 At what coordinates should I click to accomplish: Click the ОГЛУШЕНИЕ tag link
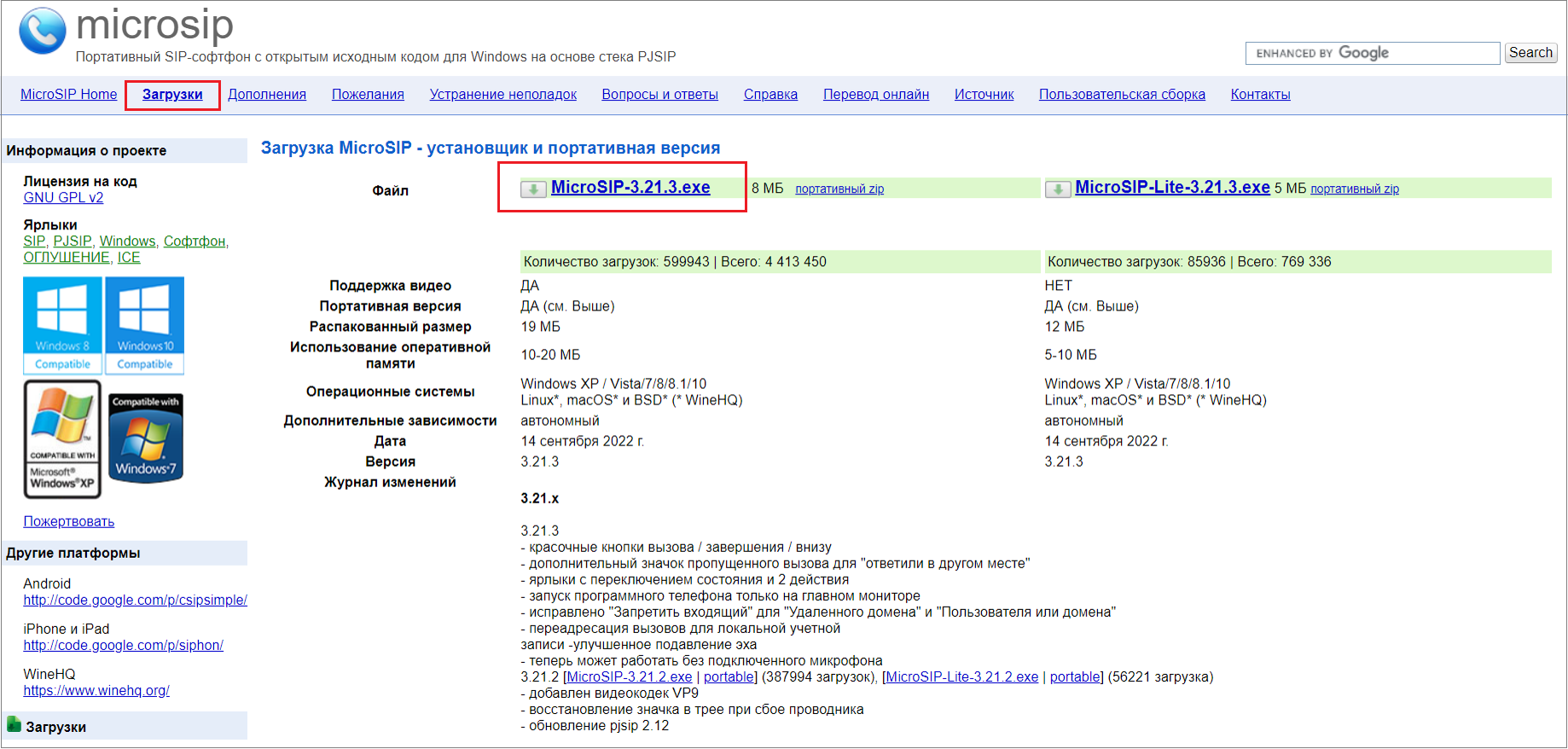(x=67, y=258)
